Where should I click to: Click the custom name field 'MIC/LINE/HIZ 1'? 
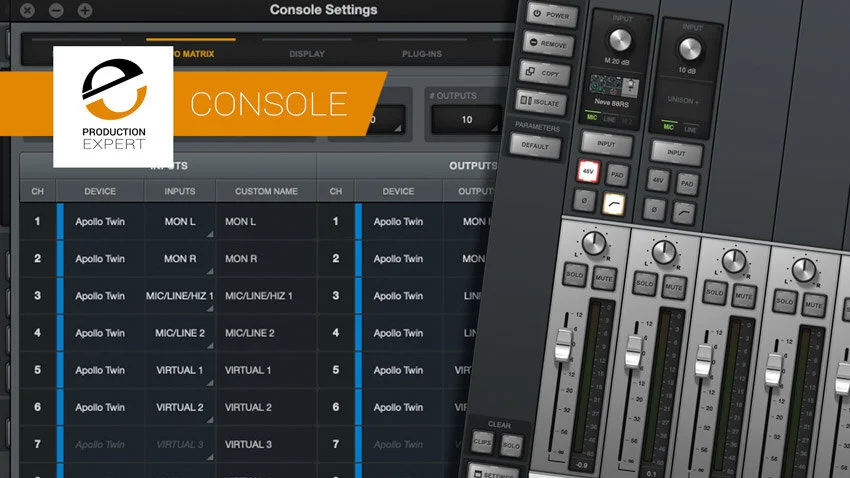[266, 296]
